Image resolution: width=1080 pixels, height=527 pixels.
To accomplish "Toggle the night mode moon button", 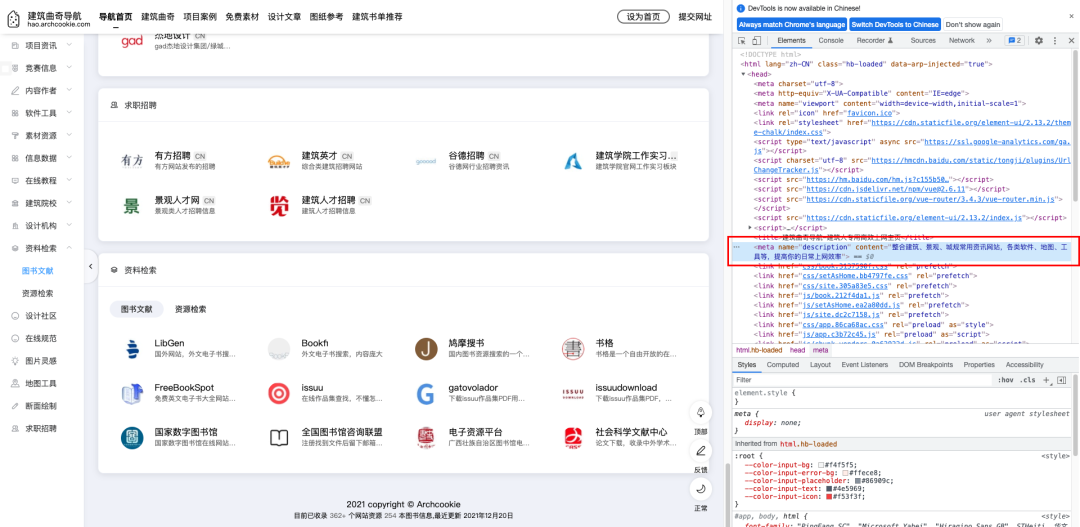I will pos(701,489).
